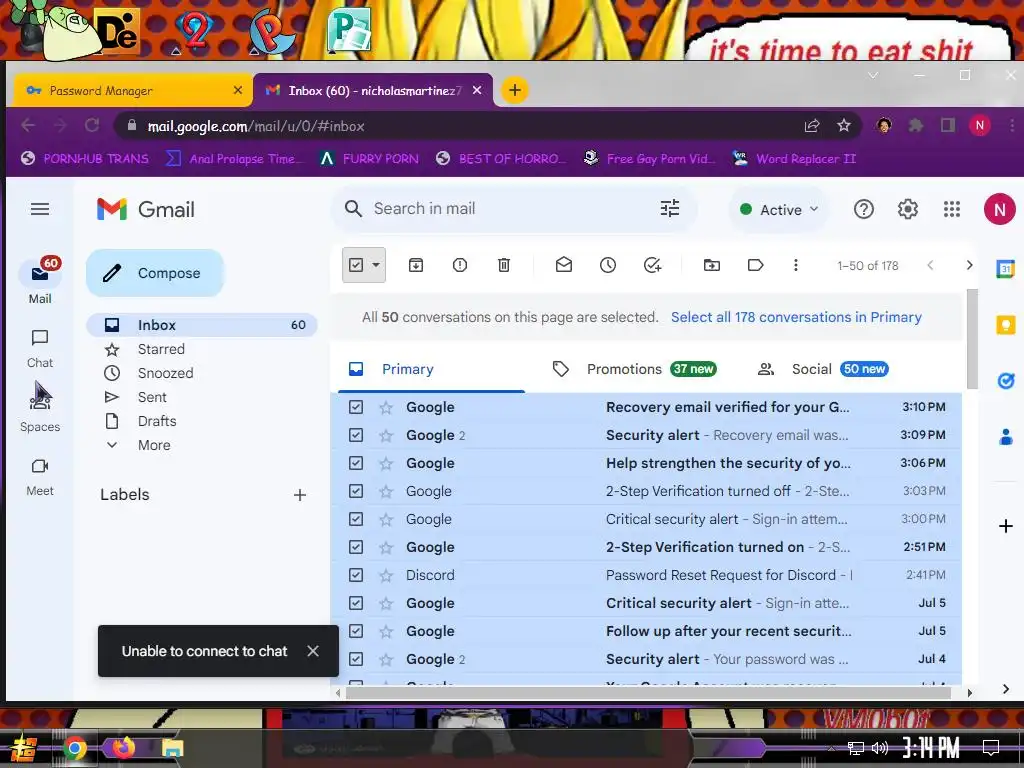Open the tab search chevron in the title bar
Viewport: 1024px width, 768px height.
(873, 75)
